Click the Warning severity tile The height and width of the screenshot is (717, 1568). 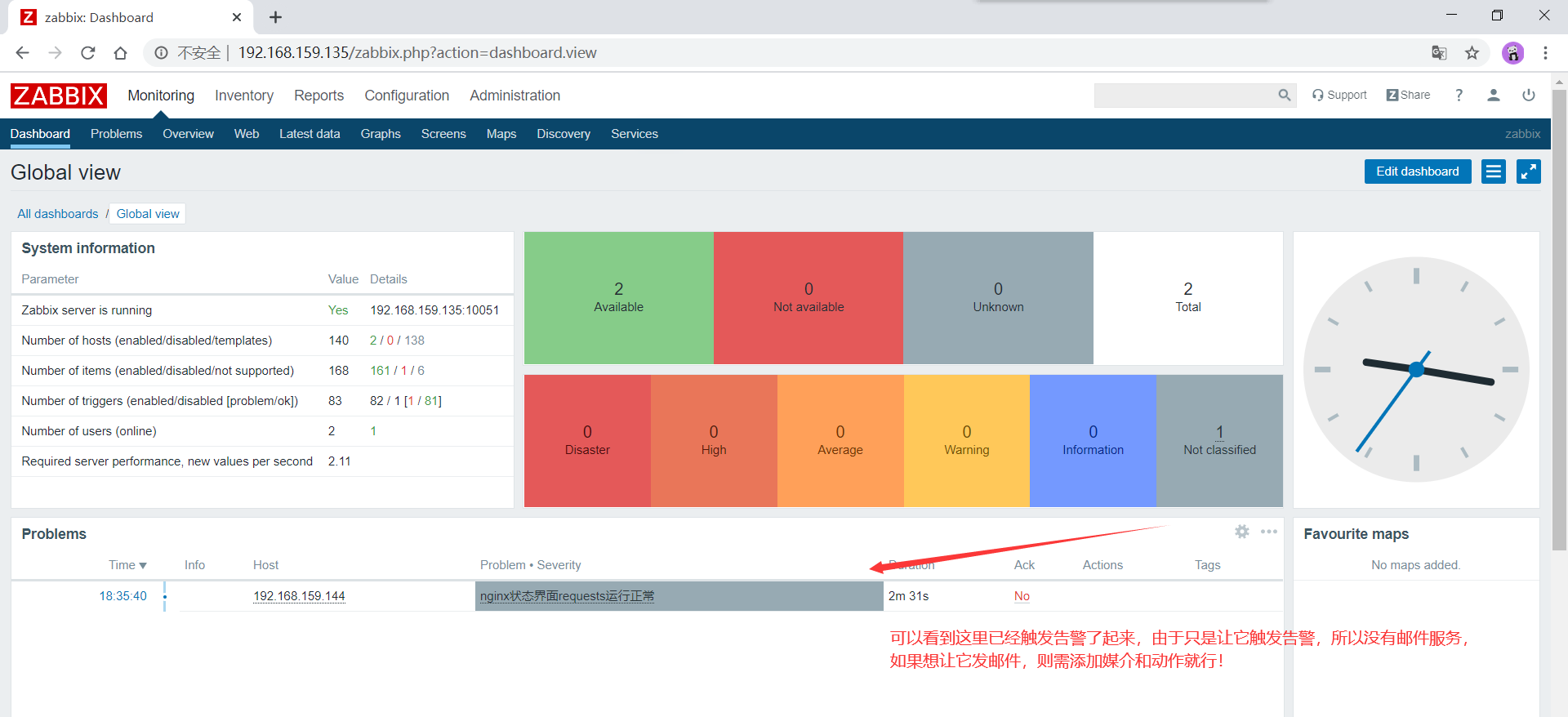coord(967,441)
